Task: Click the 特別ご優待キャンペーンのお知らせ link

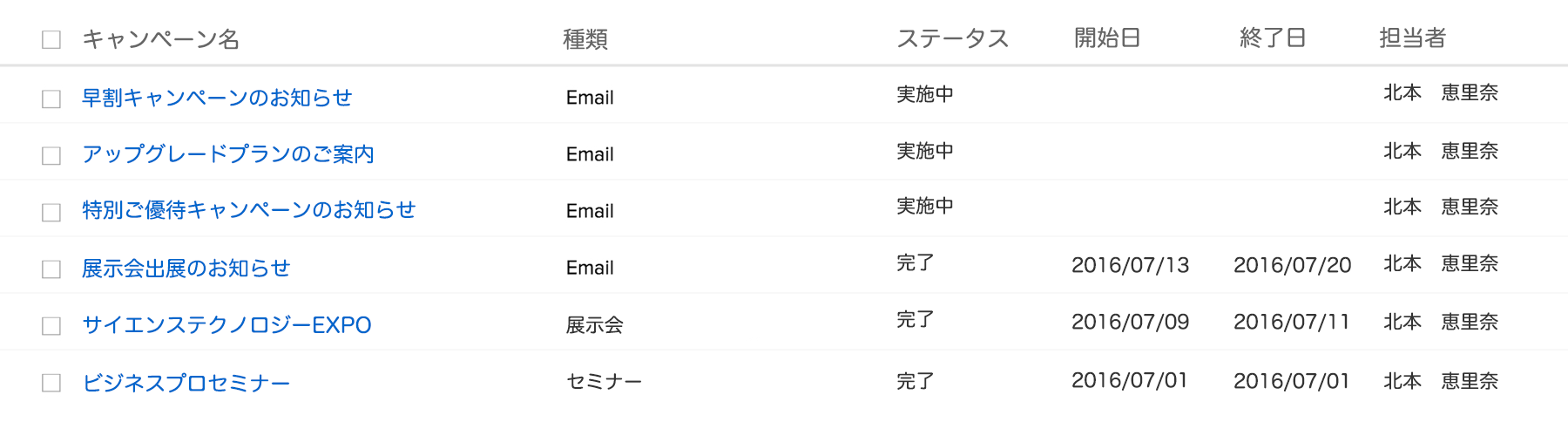Action: click(x=248, y=210)
